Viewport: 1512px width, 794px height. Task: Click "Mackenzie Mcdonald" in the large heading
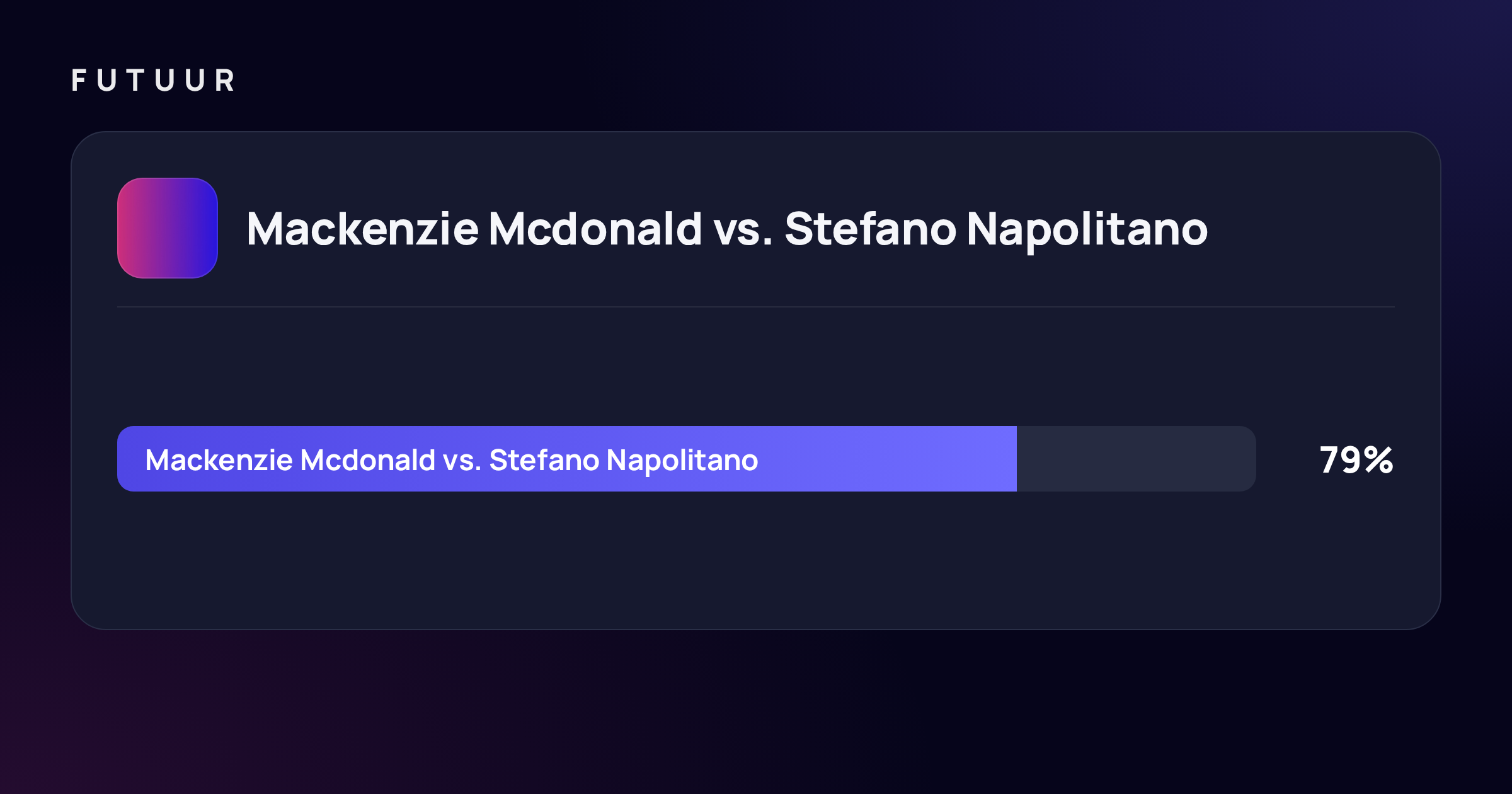[474, 229]
